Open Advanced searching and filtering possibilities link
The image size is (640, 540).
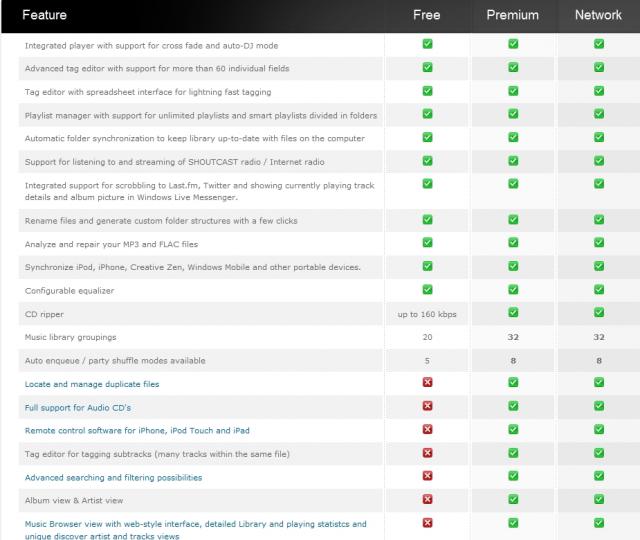(x=113, y=478)
